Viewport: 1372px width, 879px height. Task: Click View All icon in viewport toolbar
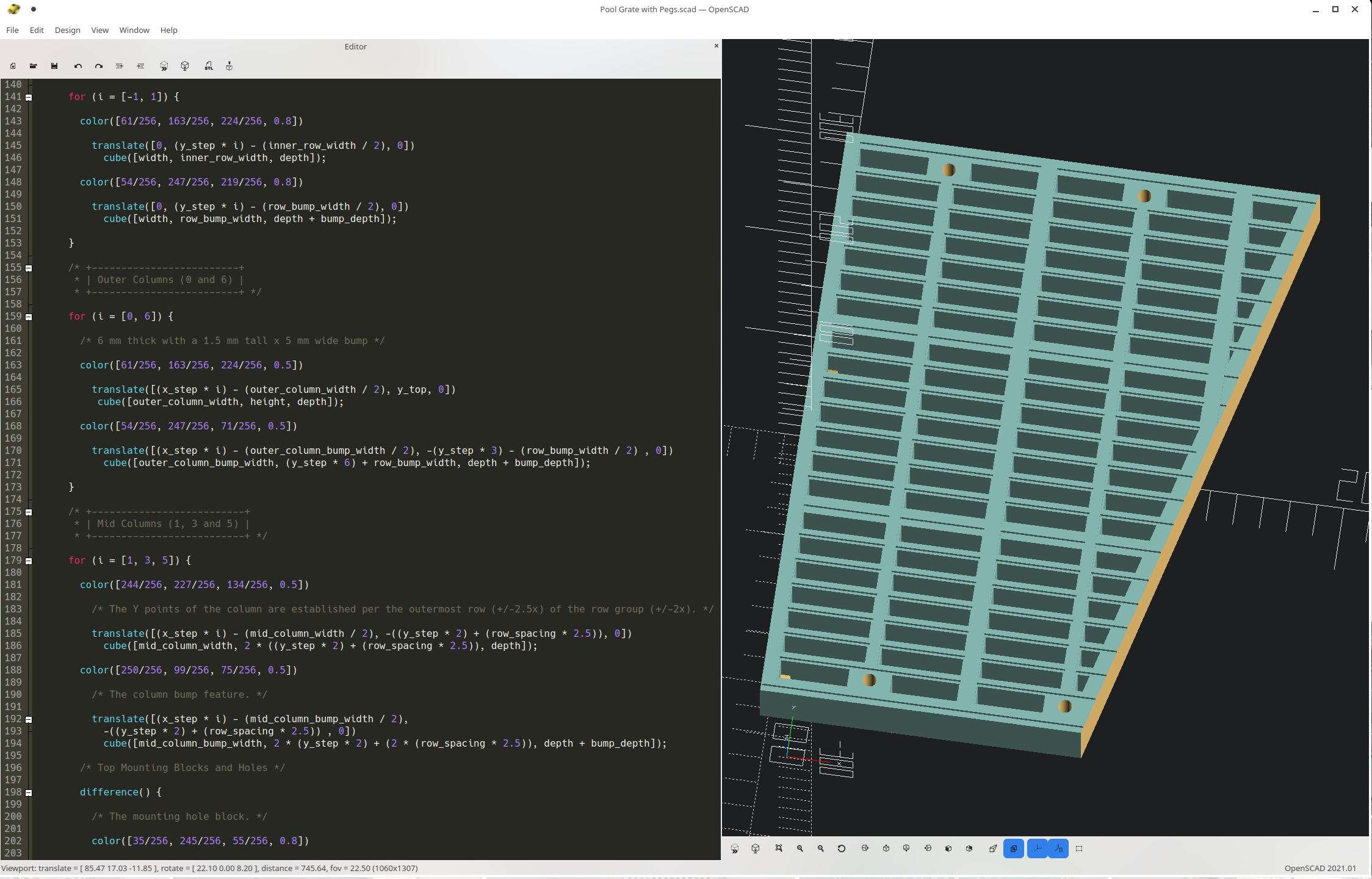[779, 849]
